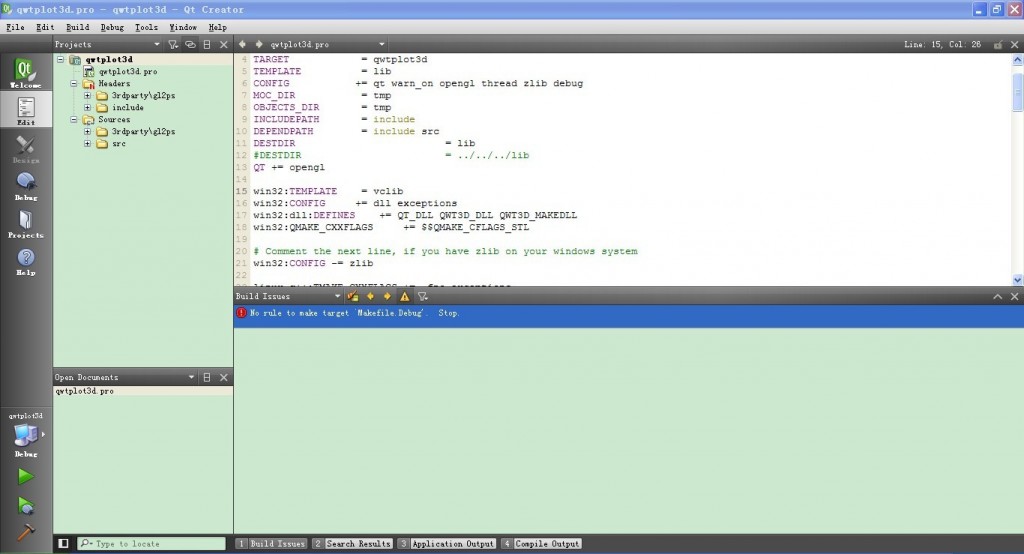Open the Welcome mode
Screen dimensions: 1024x554
pyautogui.click(x=26, y=74)
